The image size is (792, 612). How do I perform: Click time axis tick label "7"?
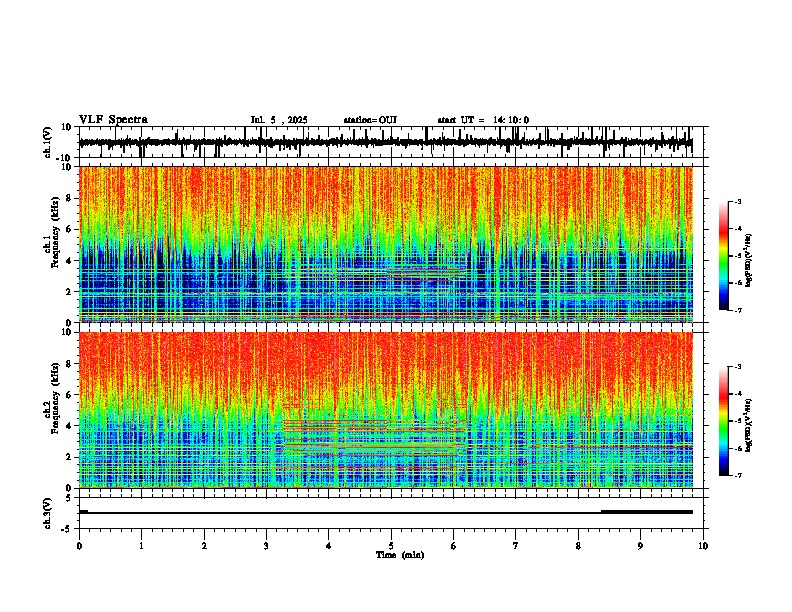pos(516,546)
